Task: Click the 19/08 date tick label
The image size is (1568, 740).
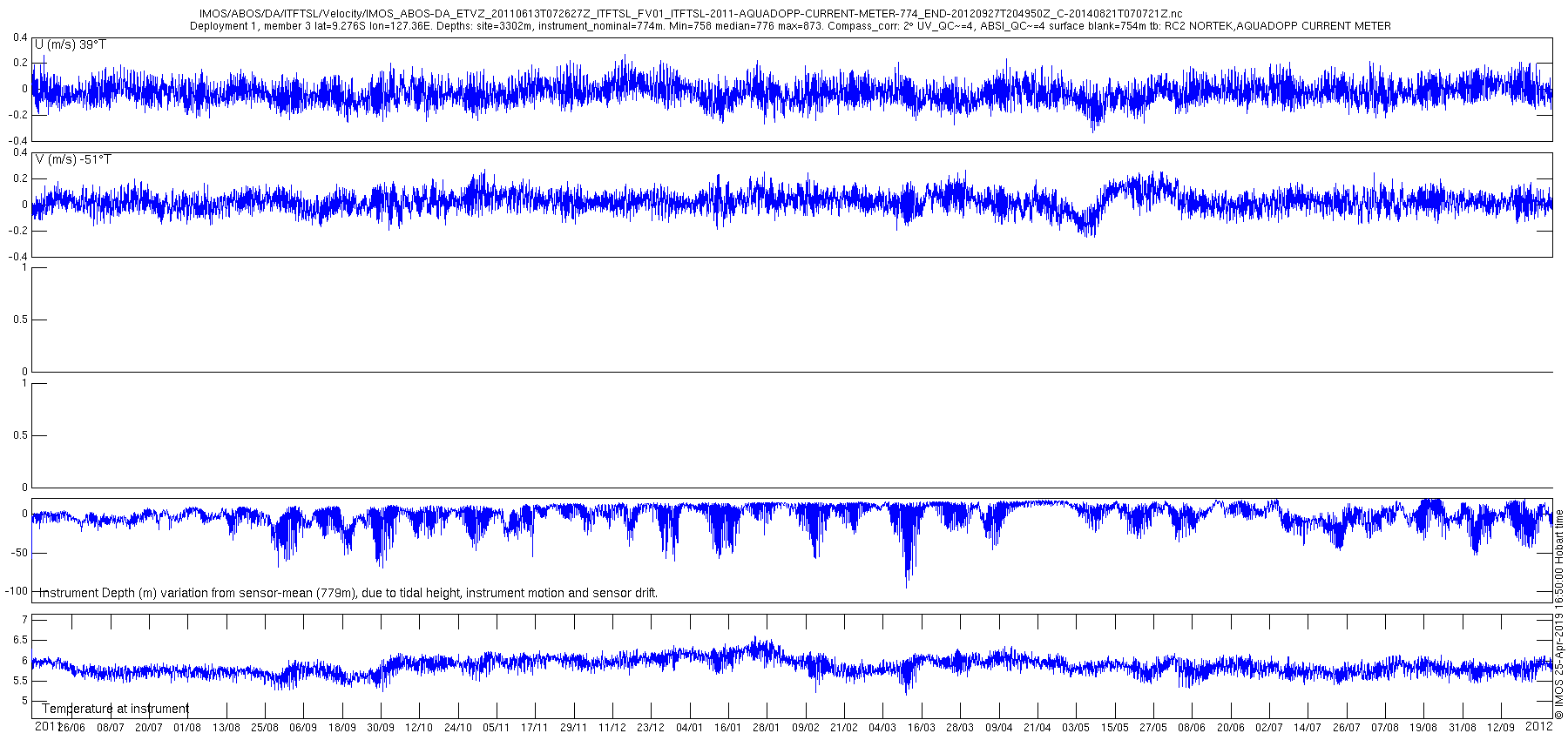Action: (x=1423, y=728)
